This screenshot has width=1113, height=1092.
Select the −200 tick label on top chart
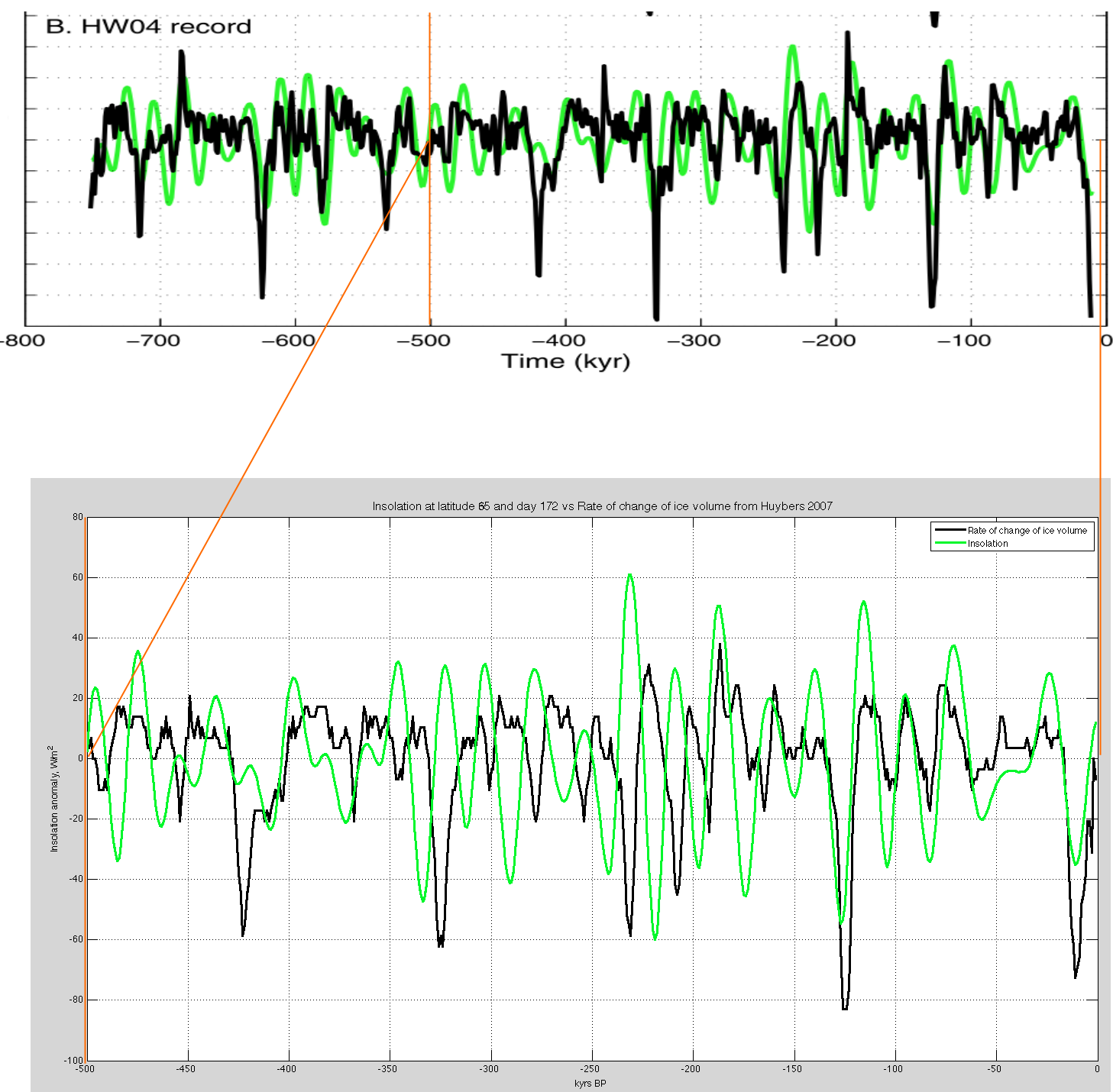pyautogui.click(x=829, y=341)
